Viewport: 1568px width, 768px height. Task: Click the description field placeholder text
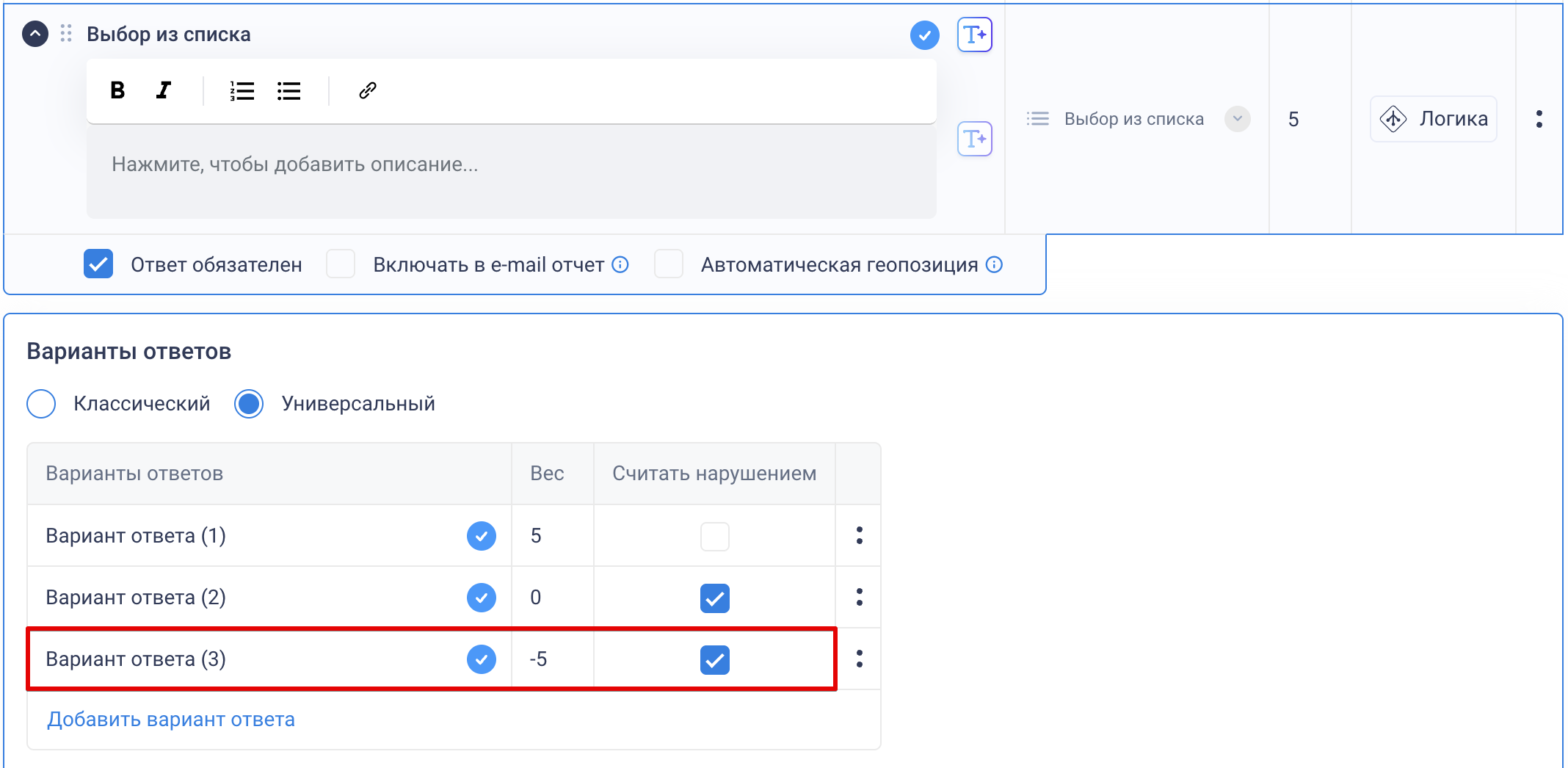point(294,164)
